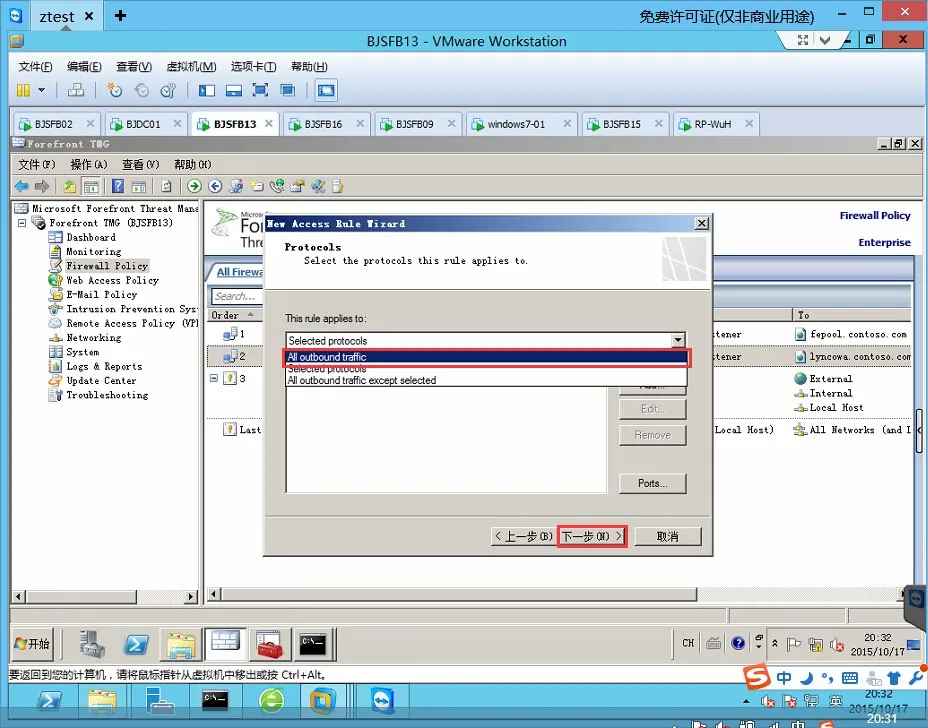This screenshot has height=728, width=928.
Task: Click the Search... field in Firewall Policy
Action: tap(237, 296)
